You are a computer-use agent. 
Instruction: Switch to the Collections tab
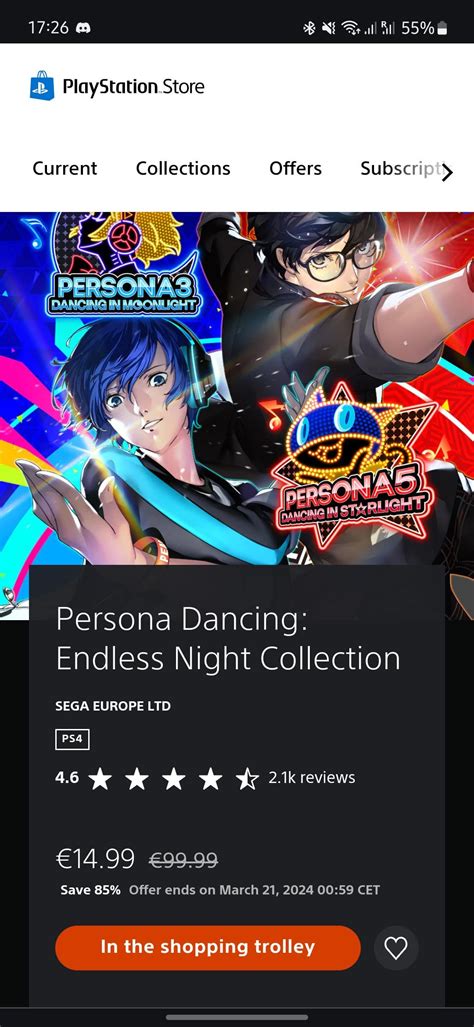[x=183, y=168]
